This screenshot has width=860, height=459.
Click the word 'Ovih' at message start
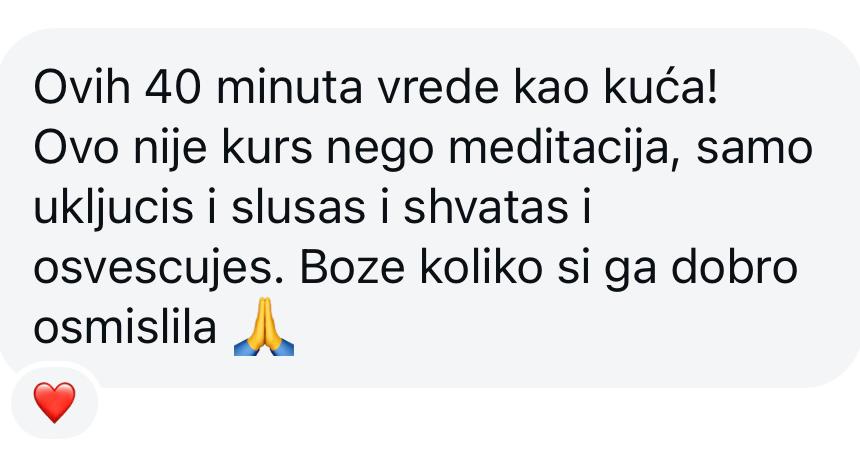[x=82, y=89]
